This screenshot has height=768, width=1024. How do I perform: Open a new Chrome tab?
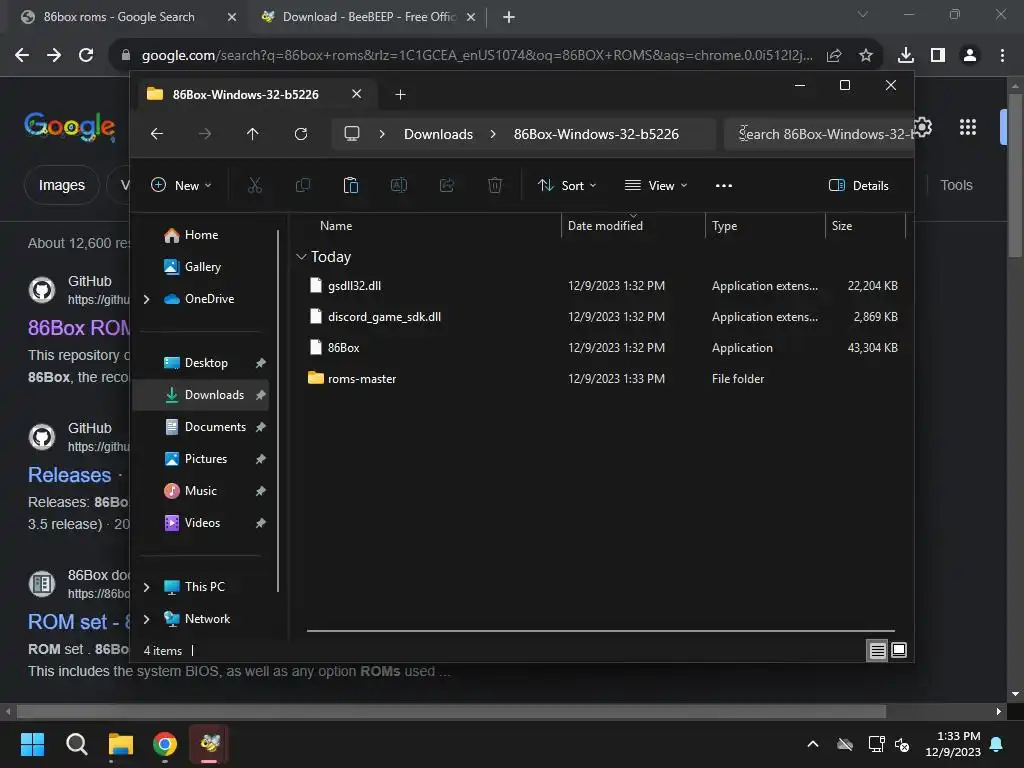tap(509, 17)
